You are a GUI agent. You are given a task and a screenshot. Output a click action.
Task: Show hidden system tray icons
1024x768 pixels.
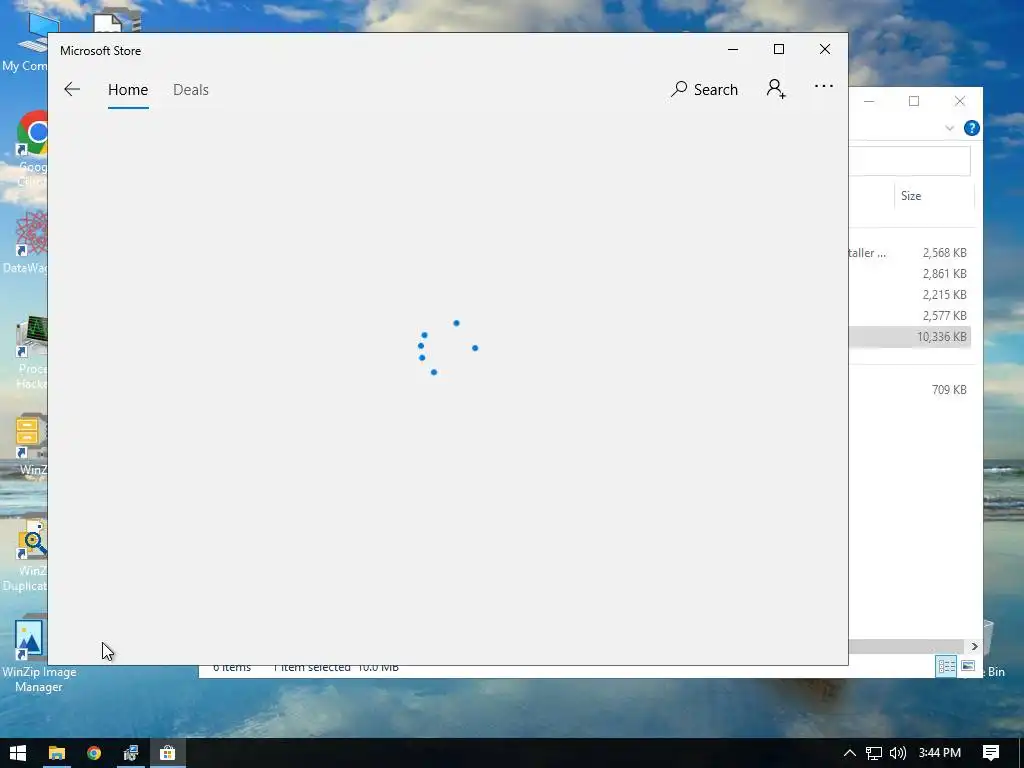click(x=850, y=753)
